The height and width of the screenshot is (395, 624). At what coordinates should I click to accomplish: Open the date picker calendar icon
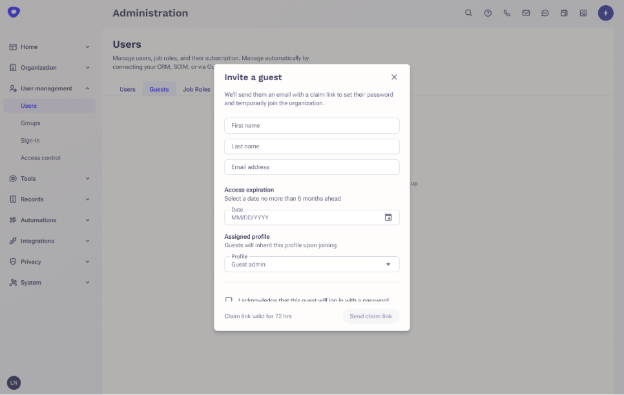click(x=388, y=217)
